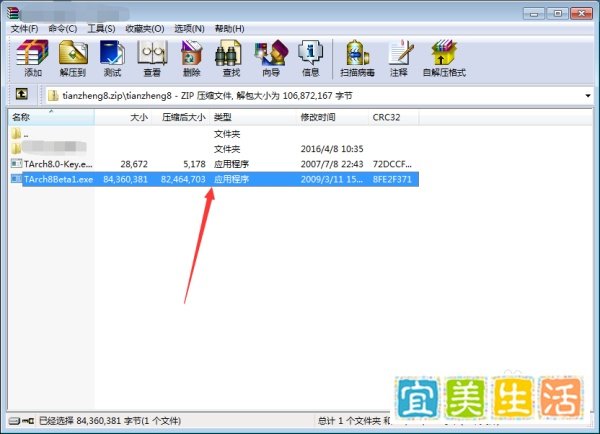Select the parent folder ".." icon
Screen dimensions: 600x434
pyautogui.click(x=16, y=134)
